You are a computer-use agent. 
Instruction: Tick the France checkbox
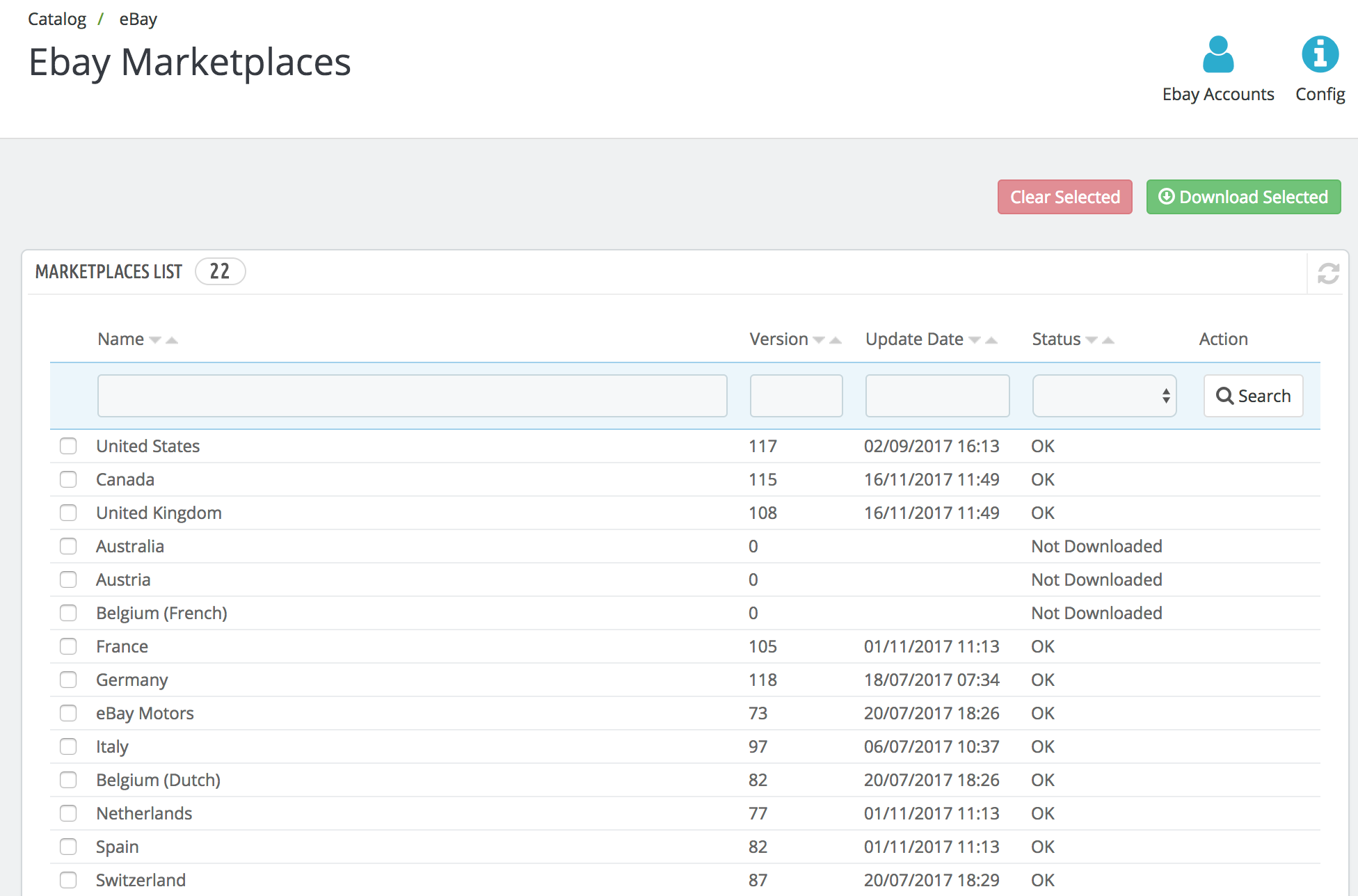[x=68, y=646]
